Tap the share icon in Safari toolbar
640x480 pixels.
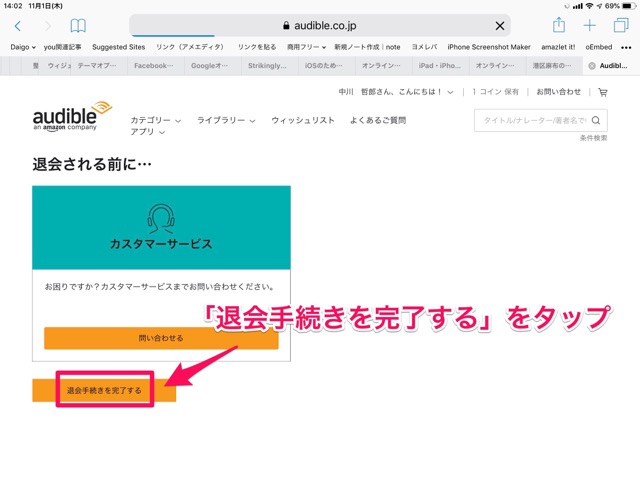point(559,25)
